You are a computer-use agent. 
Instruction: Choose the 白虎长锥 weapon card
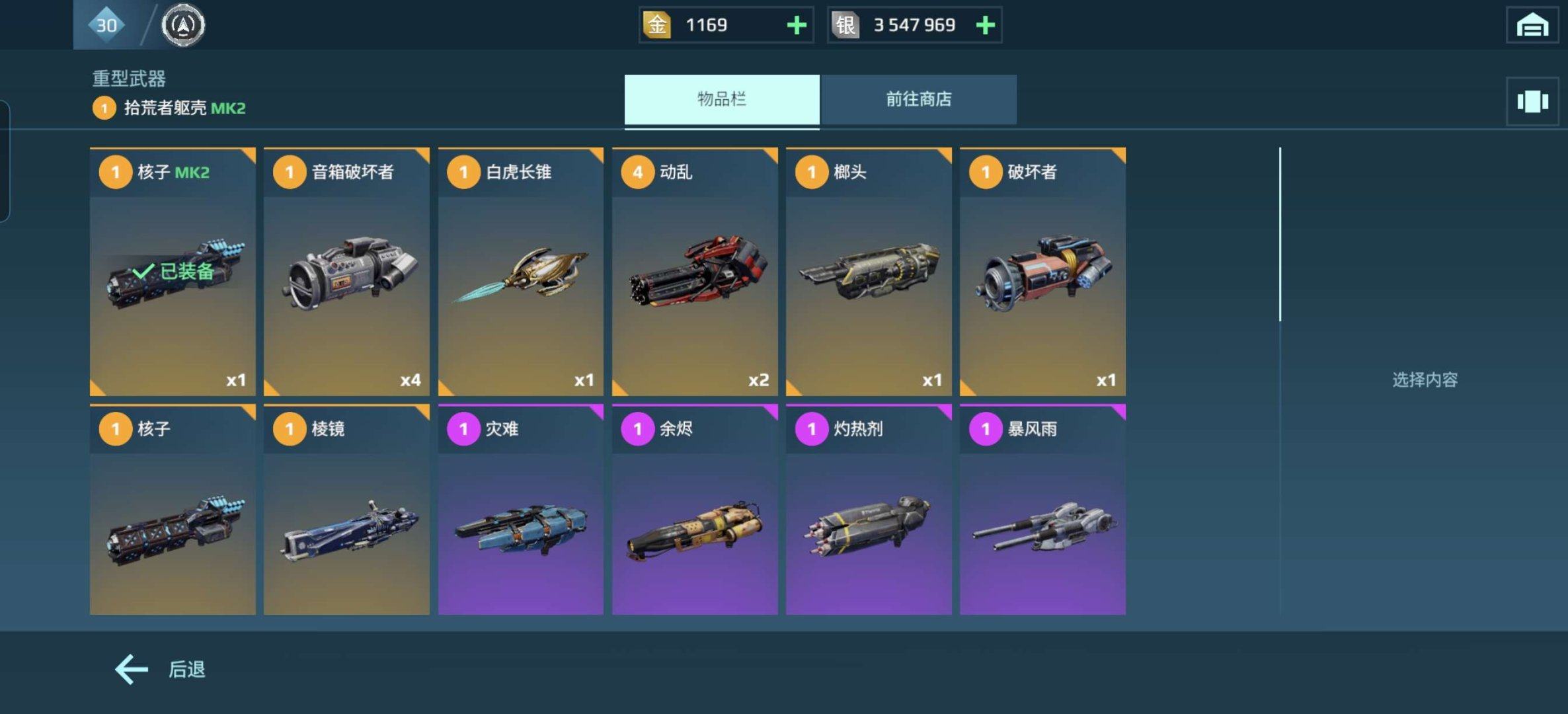coord(521,272)
